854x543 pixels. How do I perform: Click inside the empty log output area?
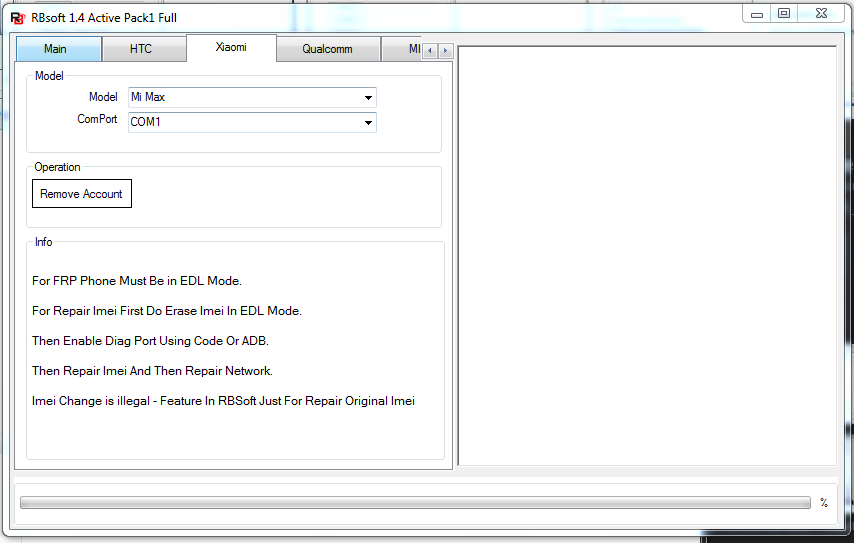coord(648,256)
